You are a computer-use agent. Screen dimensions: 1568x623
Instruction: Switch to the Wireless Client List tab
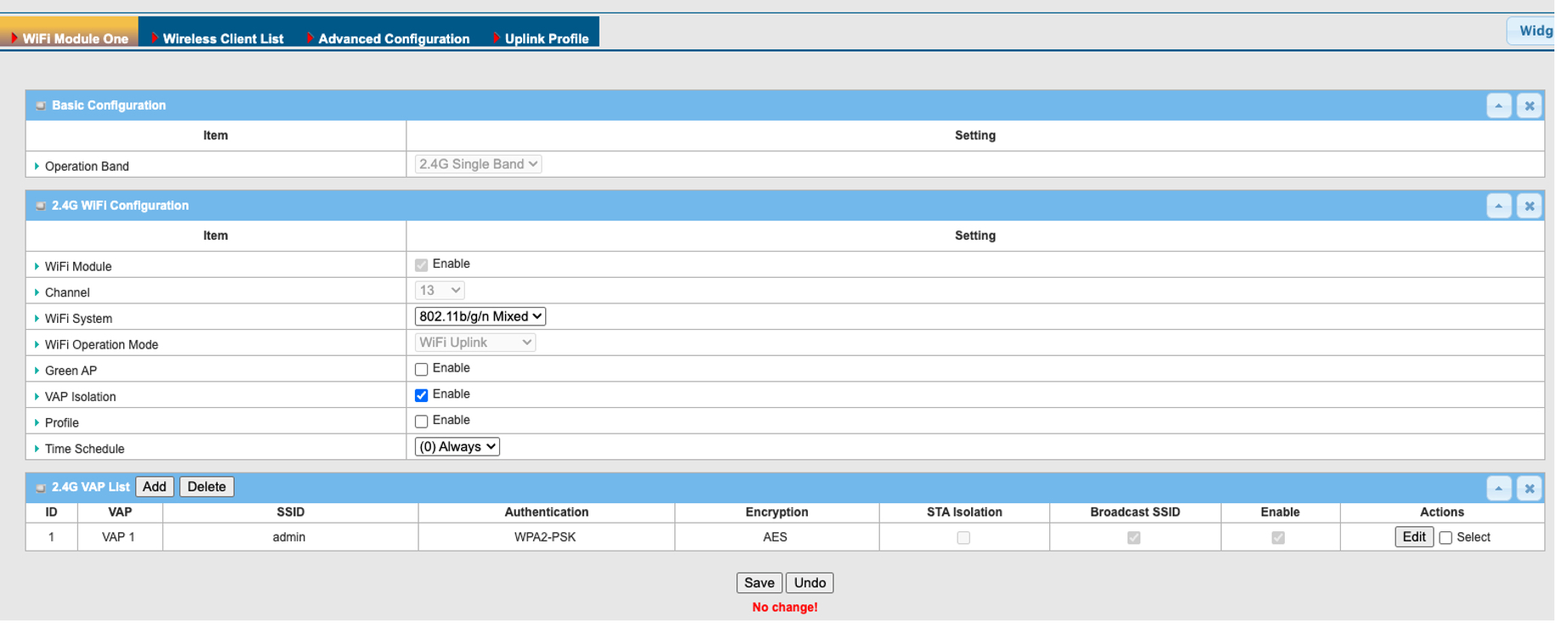224,39
